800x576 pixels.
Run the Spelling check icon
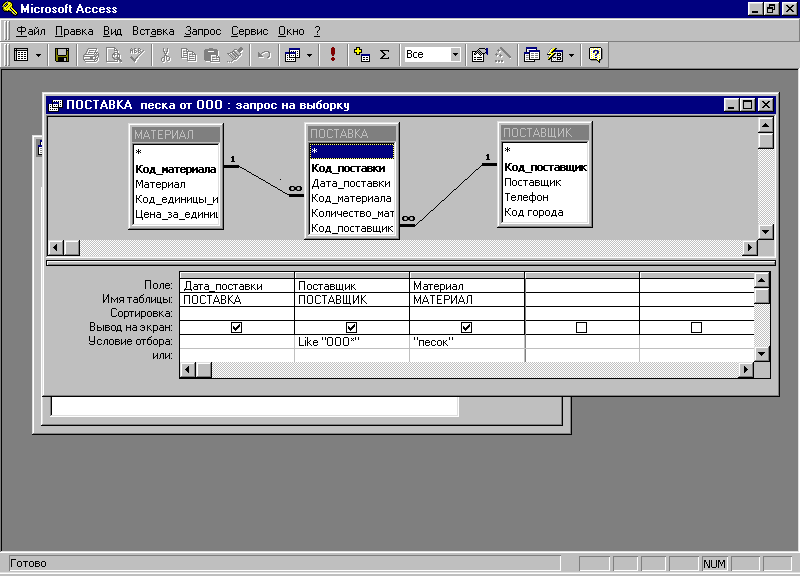(x=137, y=55)
